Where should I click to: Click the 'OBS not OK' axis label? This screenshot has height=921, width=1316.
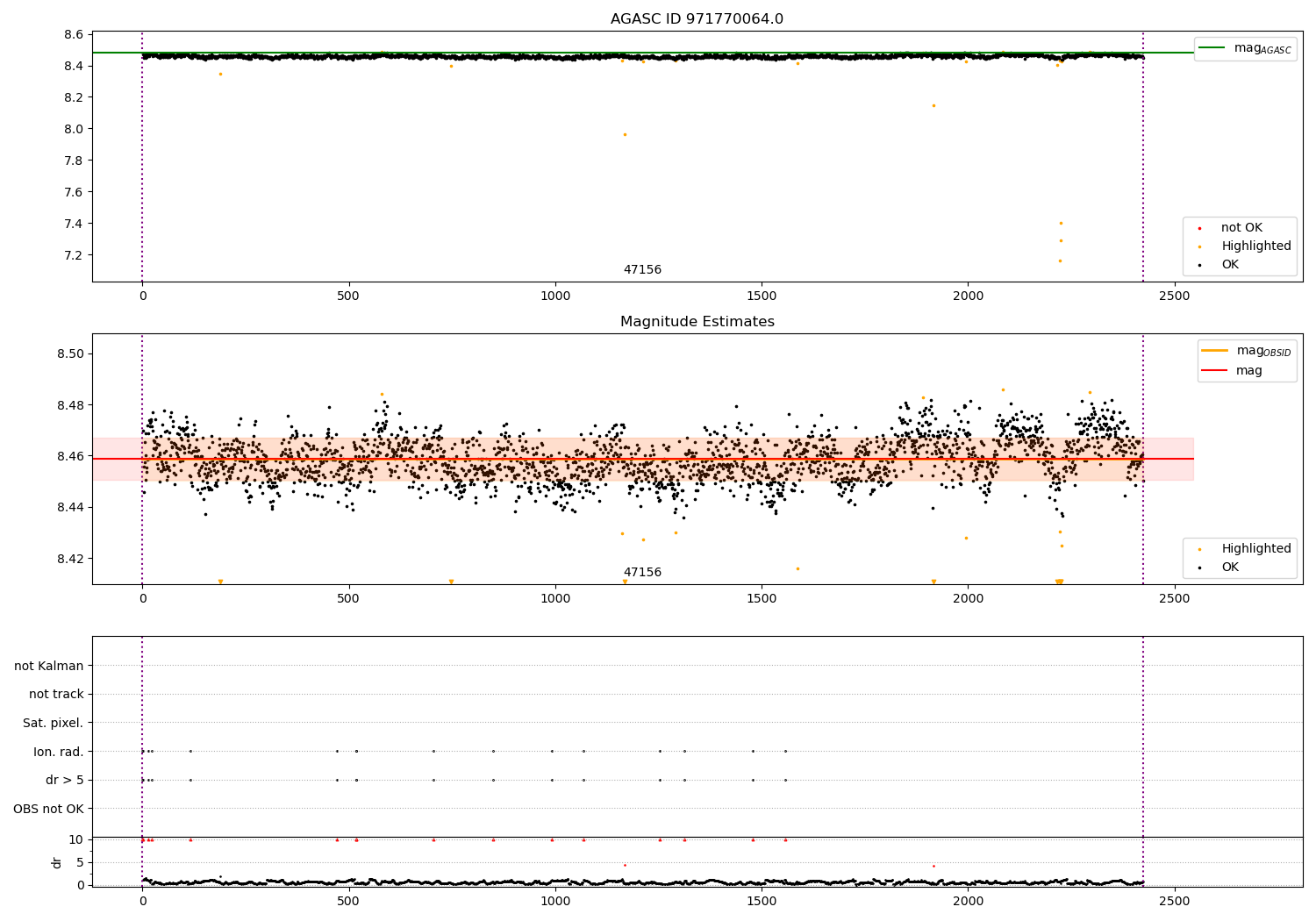(49, 809)
